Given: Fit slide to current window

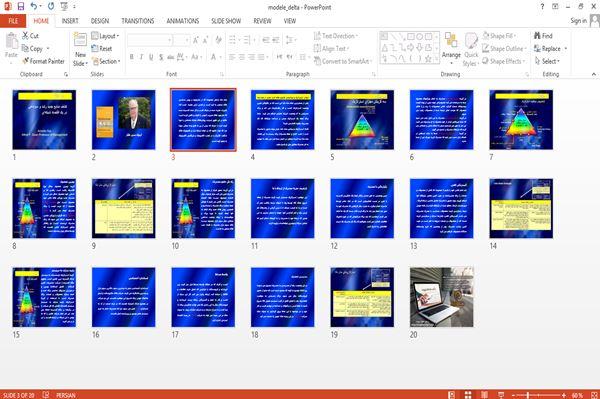Looking at the screenshot, I should click(594, 395).
